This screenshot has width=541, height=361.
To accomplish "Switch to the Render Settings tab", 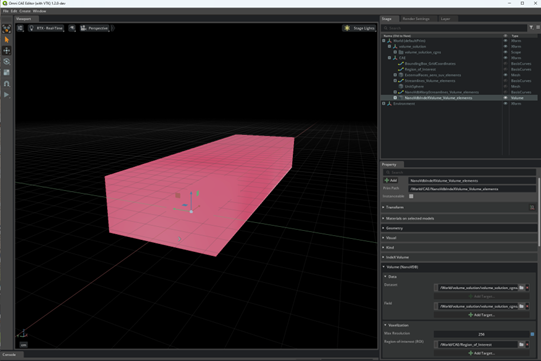I will [x=416, y=19].
